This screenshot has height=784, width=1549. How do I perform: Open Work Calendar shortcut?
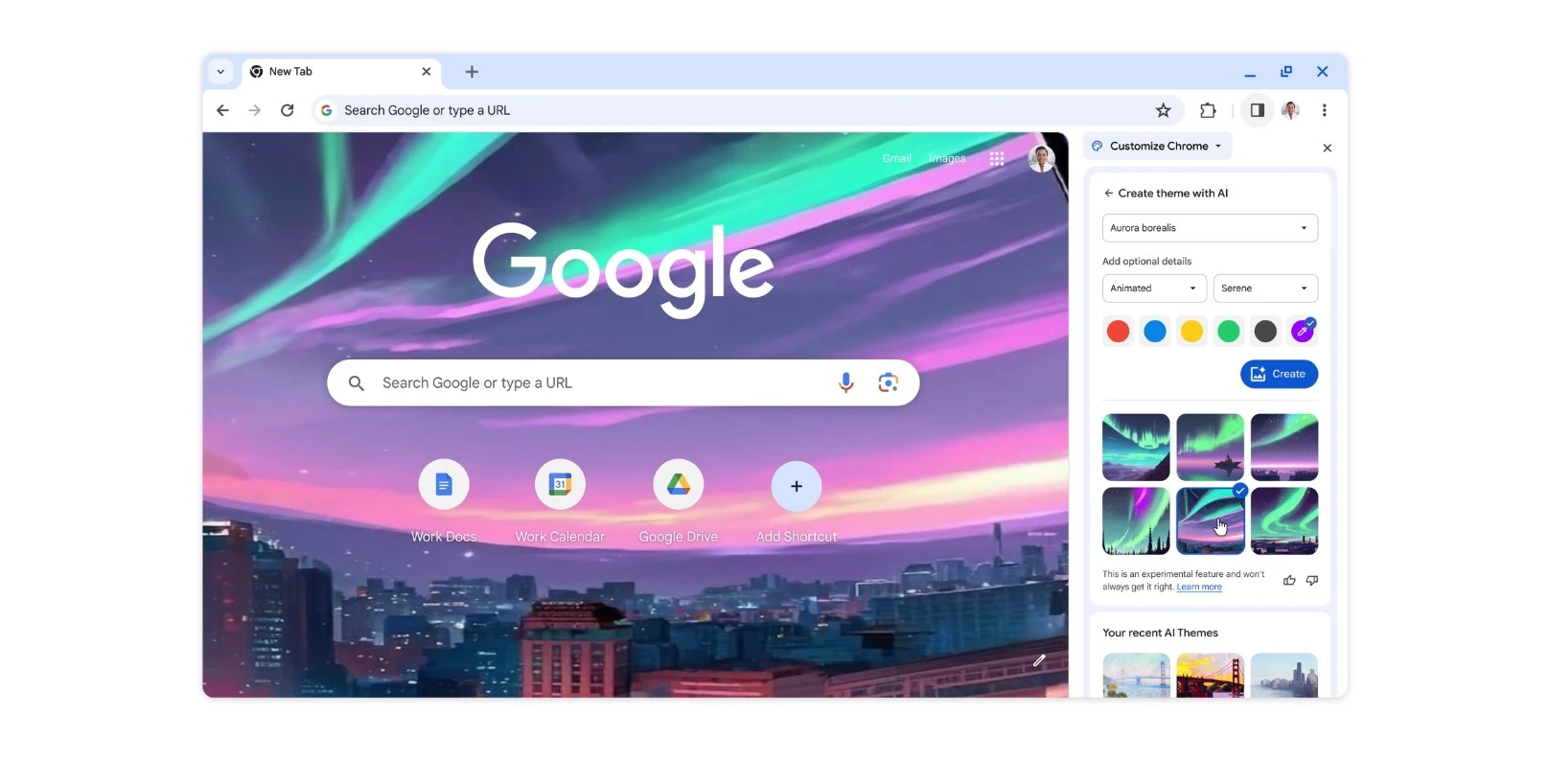560,485
